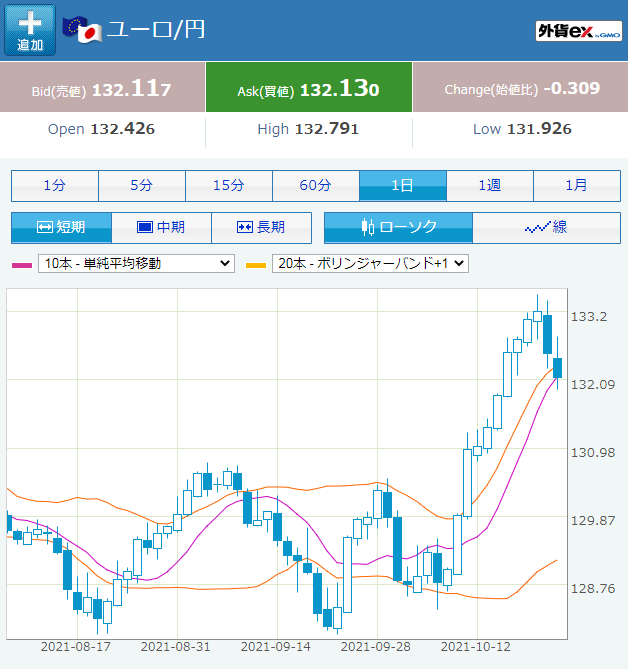Choose 線 line chart type
Image resolution: width=628 pixels, height=669 pixels.
click(547, 228)
